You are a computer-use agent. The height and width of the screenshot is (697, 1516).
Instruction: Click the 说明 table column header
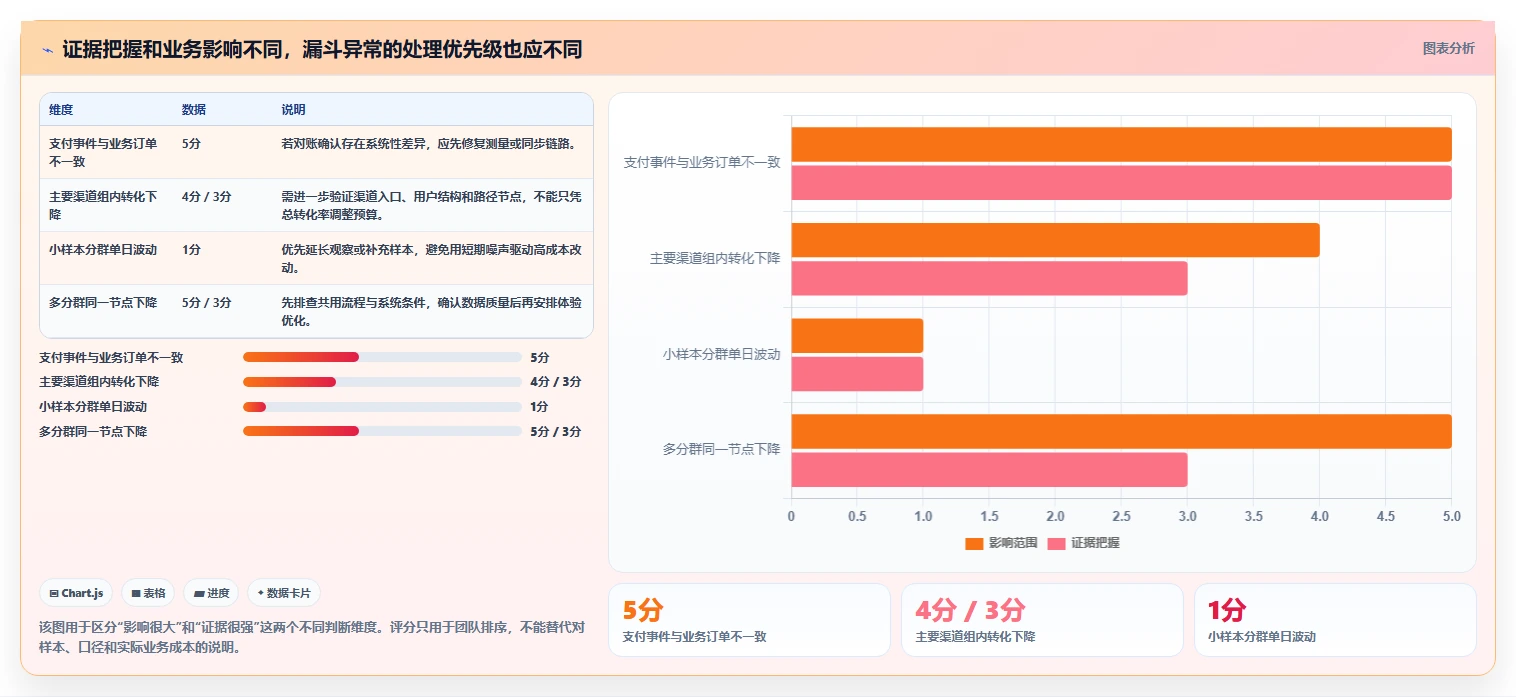coord(293,110)
